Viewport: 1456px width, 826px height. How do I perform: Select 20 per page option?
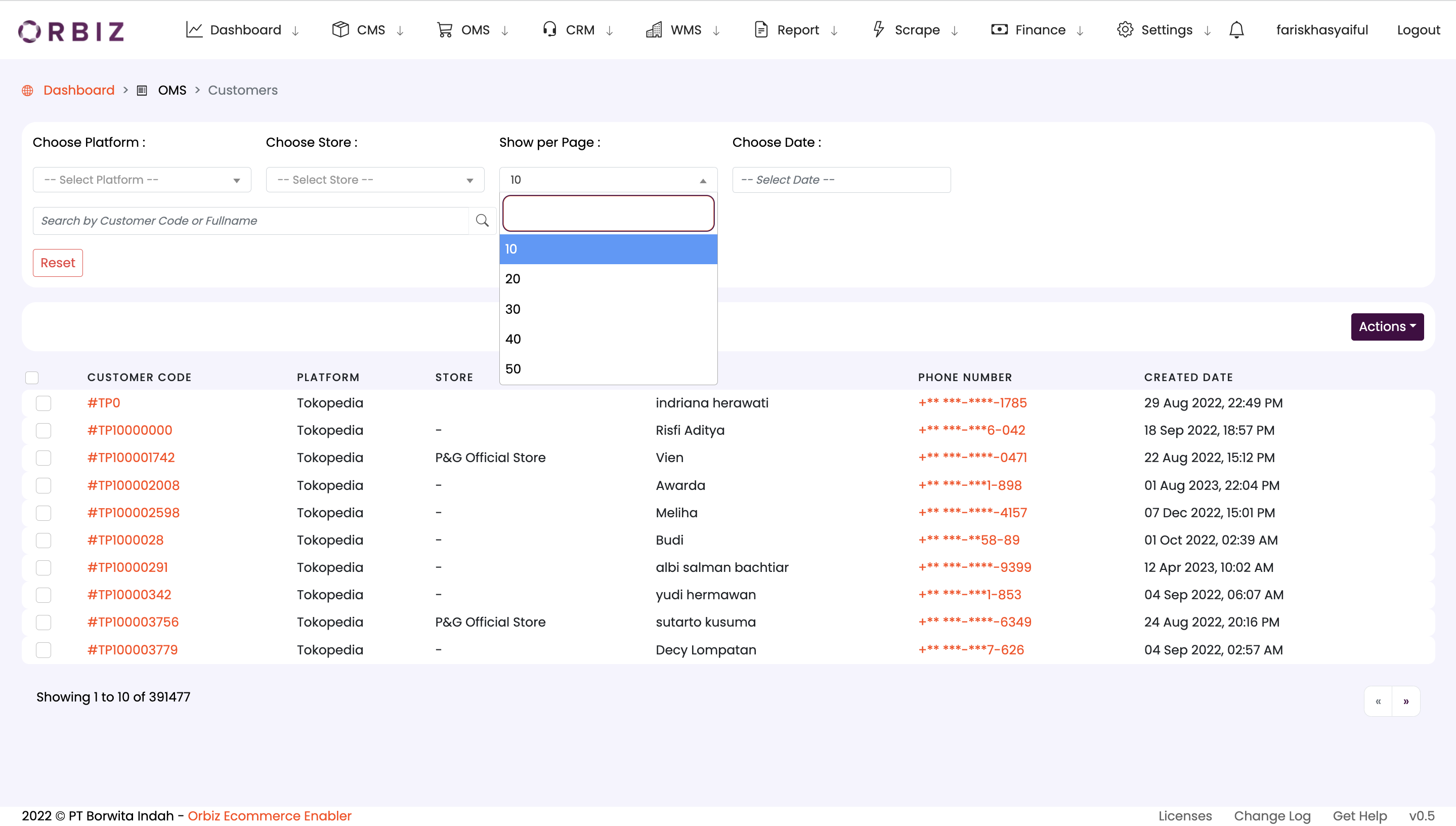coord(608,279)
